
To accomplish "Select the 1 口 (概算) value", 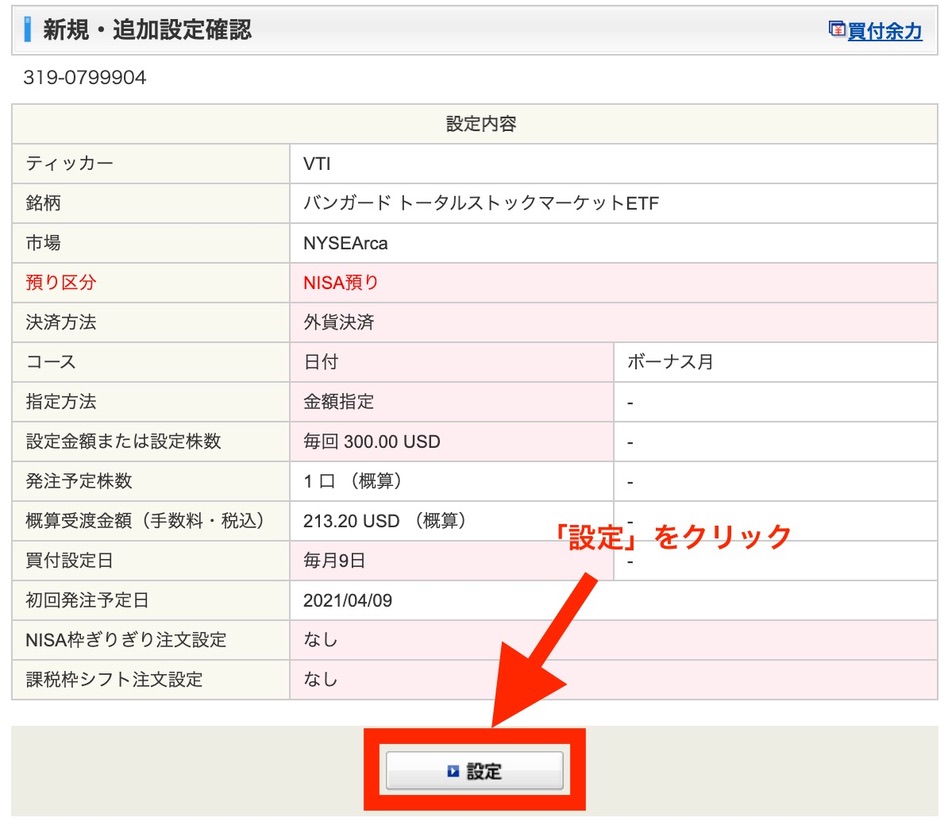I will click(x=353, y=481).
